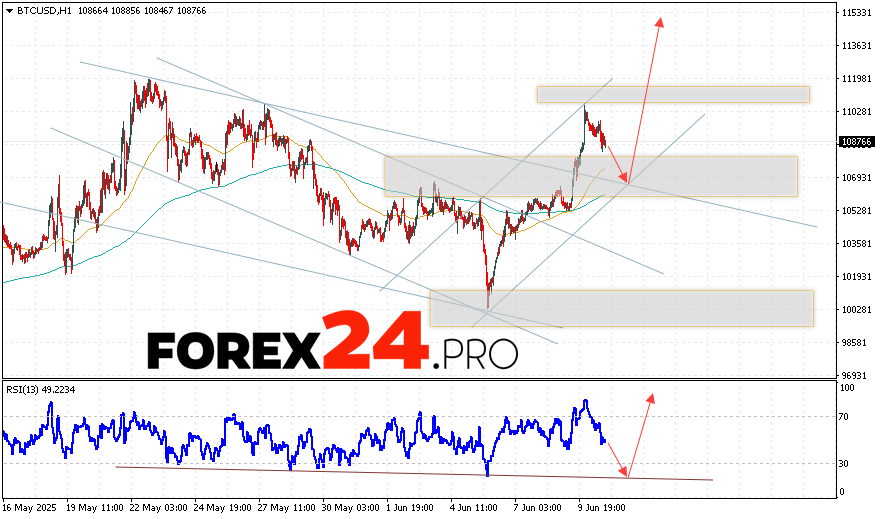
Task: Select the red downward arrowhead in RSI panel
Action: click(x=625, y=472)
